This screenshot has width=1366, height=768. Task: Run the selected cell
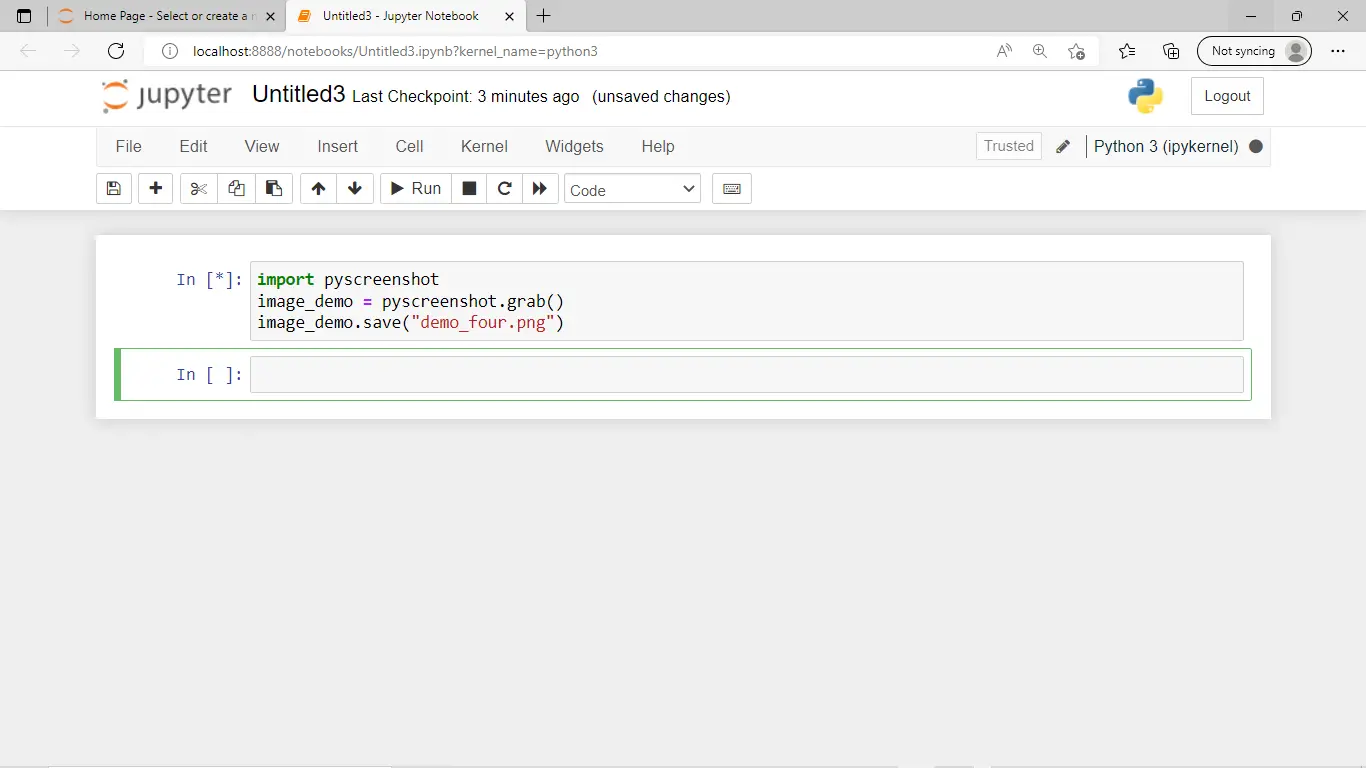[414, 188]
